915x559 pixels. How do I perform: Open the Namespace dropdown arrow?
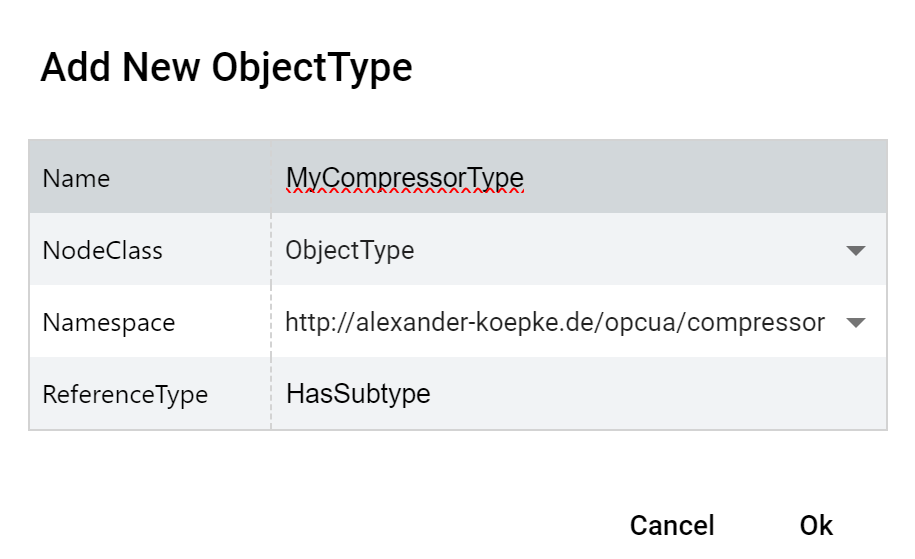[x=855, y=323]
